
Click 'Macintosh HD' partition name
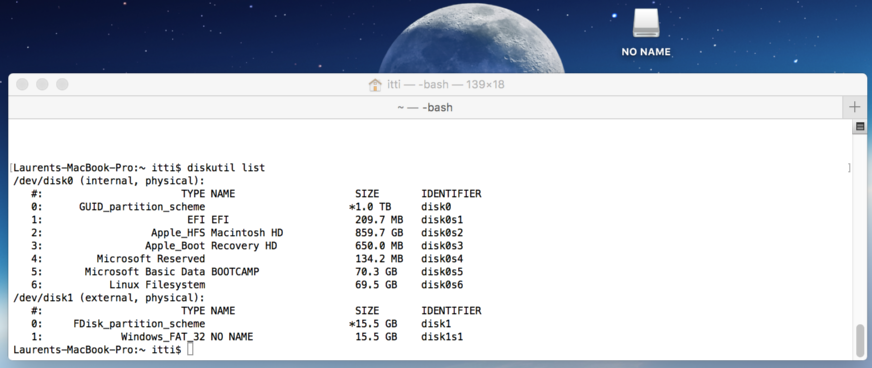(247, 233)
